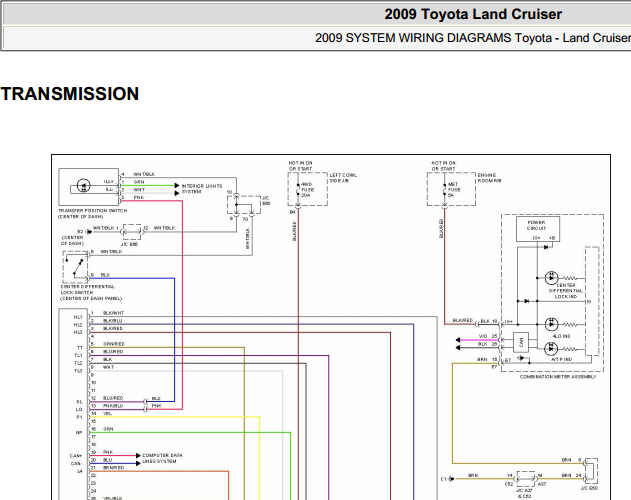631x500 pixels.
Task: Click the center differential lock indicator LED symbol
Action: pos(551,278)
